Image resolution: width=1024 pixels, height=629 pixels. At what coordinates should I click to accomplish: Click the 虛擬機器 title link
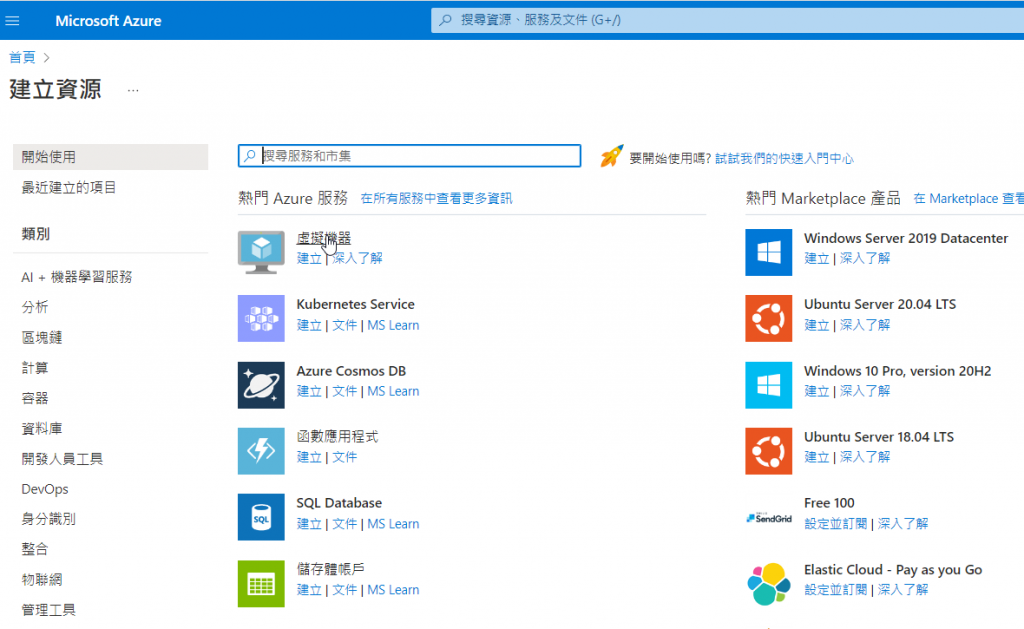point(324,238)
